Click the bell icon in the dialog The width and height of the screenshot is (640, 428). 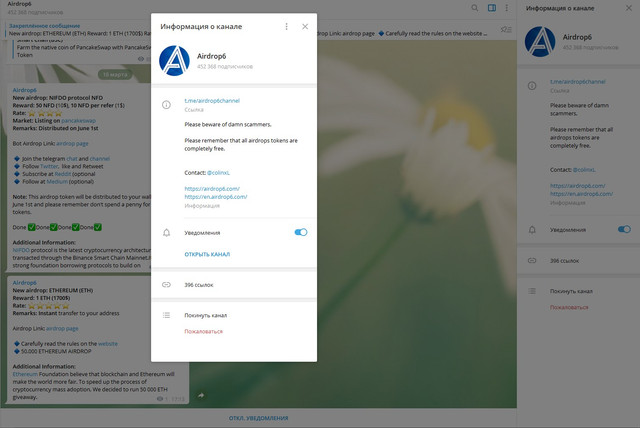click(x=167, y=233)
